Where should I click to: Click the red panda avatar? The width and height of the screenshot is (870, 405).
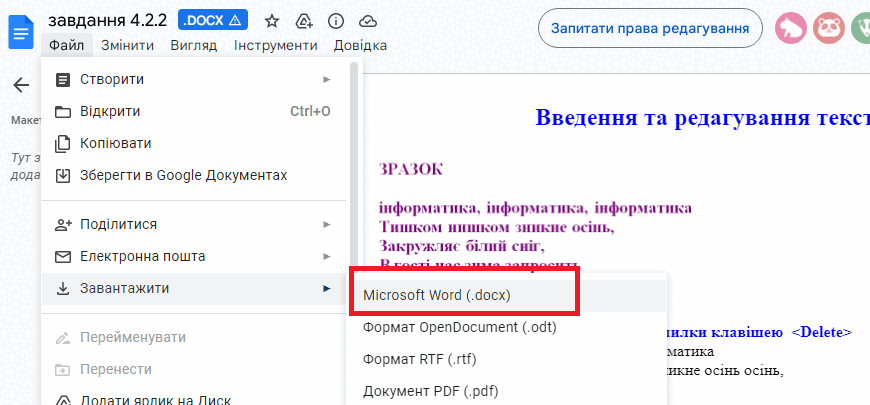click(829, 28)
